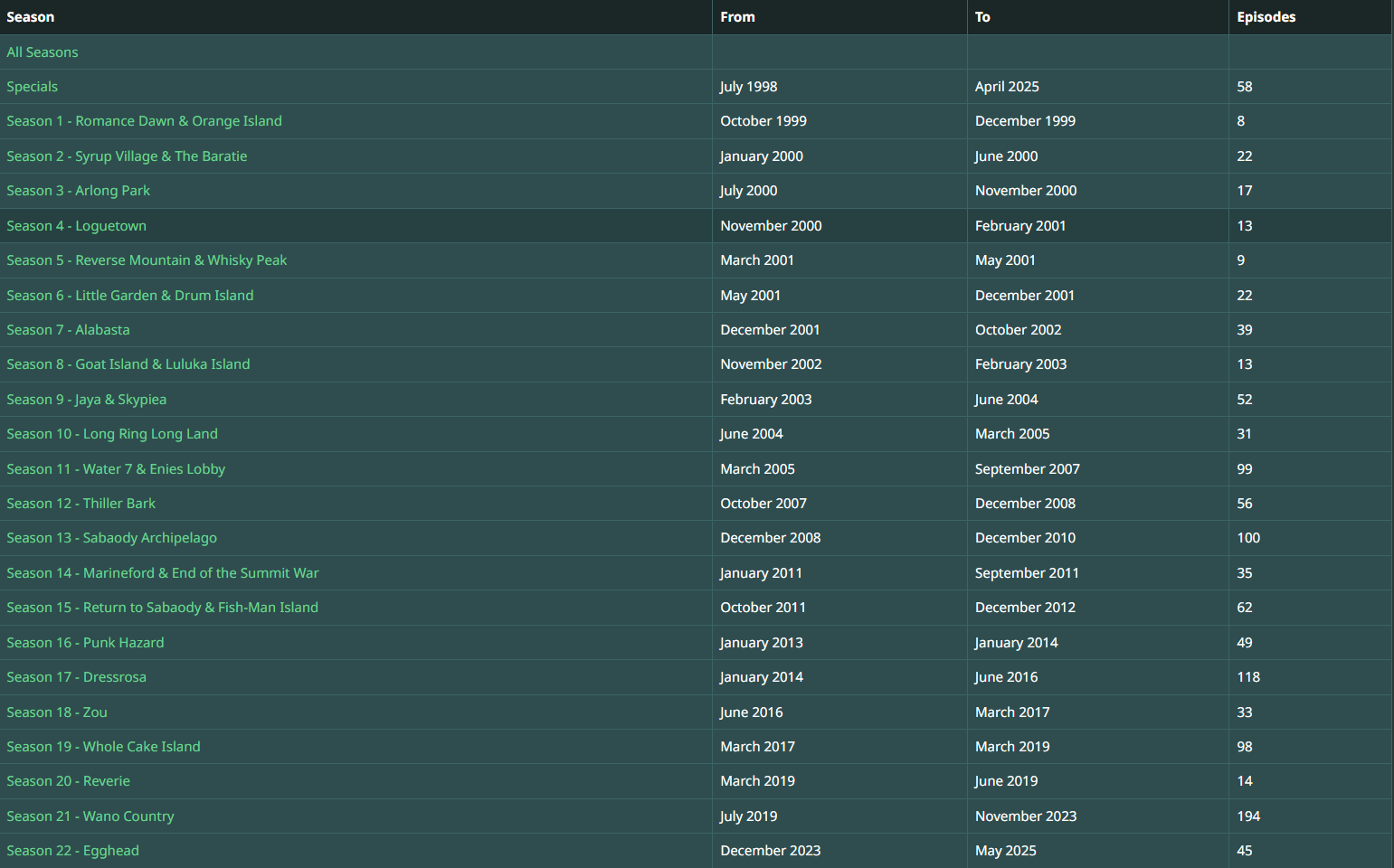Open Season 11 - Water 7 & Enies Lobby

(116, 469)
